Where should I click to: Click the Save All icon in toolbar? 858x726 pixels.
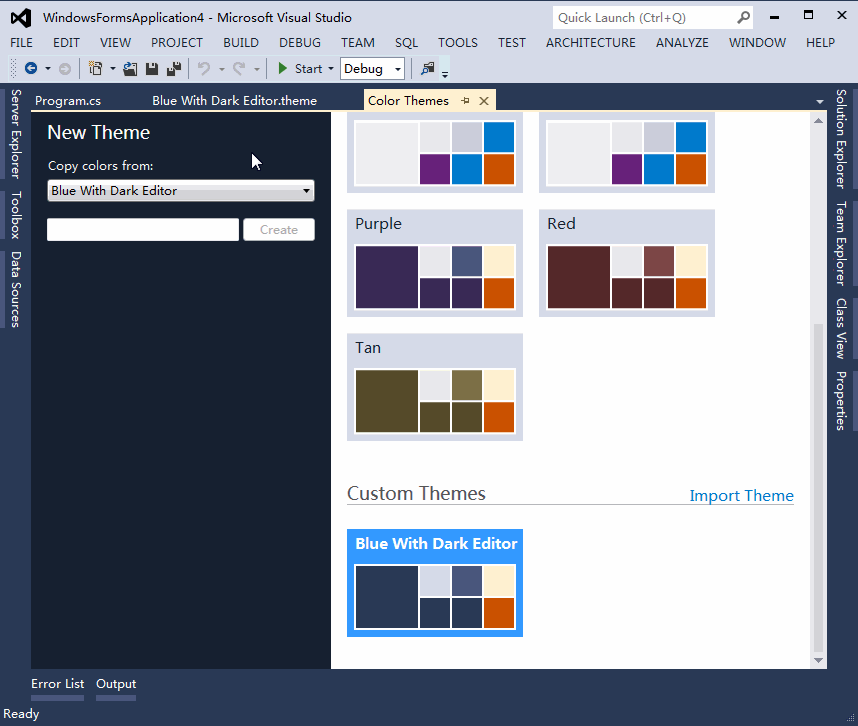(x=174, y=68)
